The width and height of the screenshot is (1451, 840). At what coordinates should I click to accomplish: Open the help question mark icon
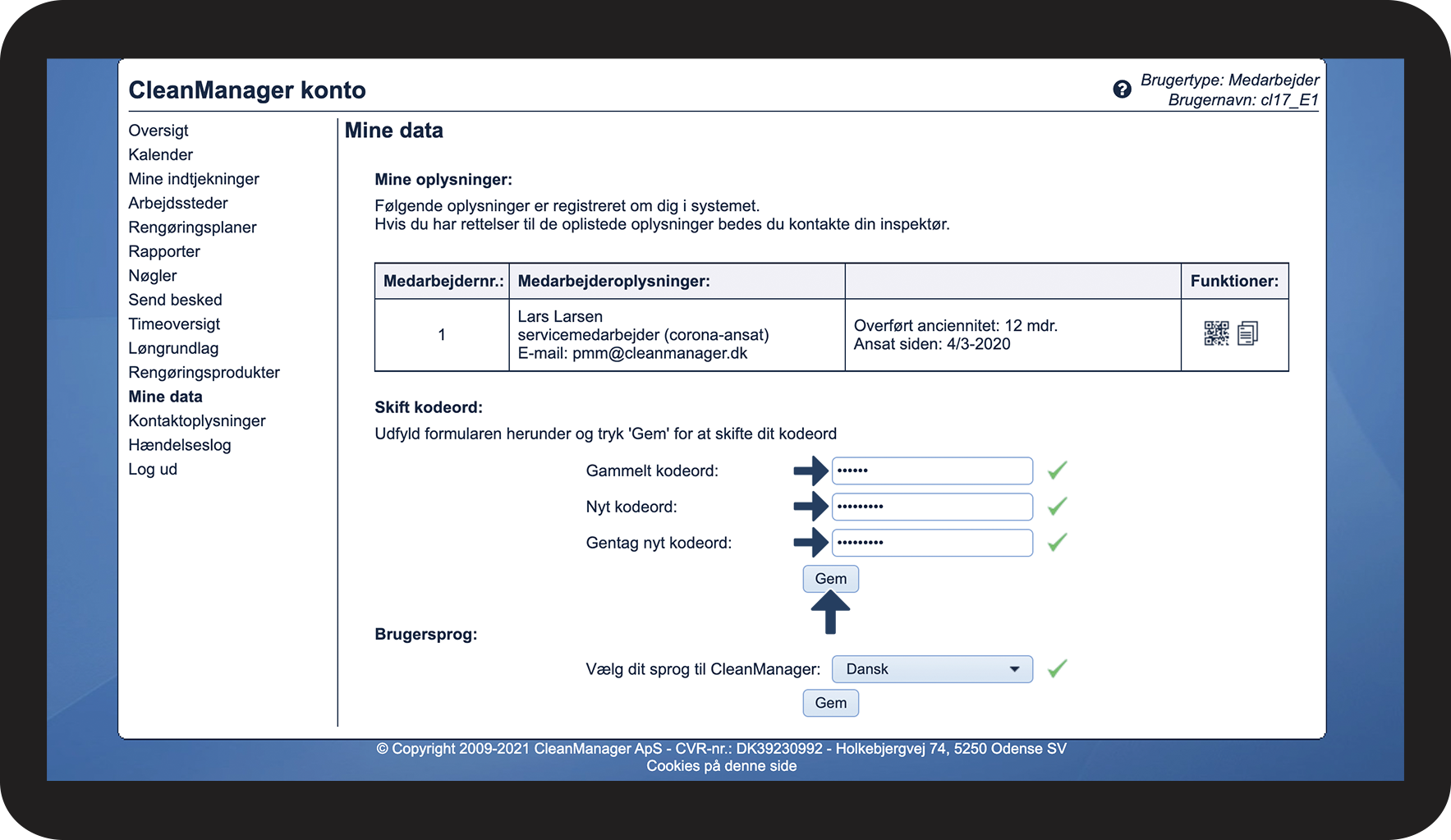tap(1122, 90)
